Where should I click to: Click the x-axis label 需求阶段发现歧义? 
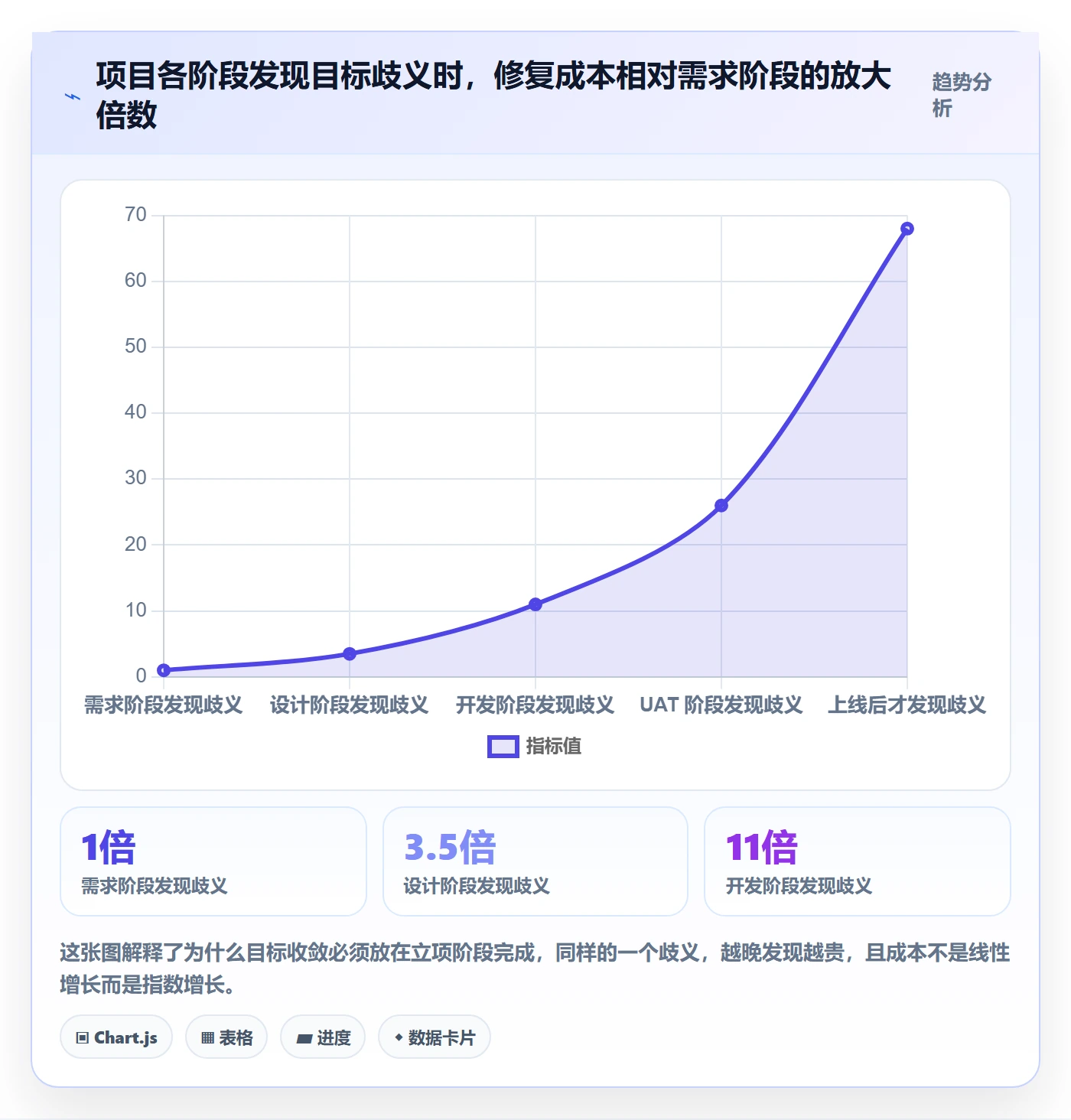(x=164, y=705)
